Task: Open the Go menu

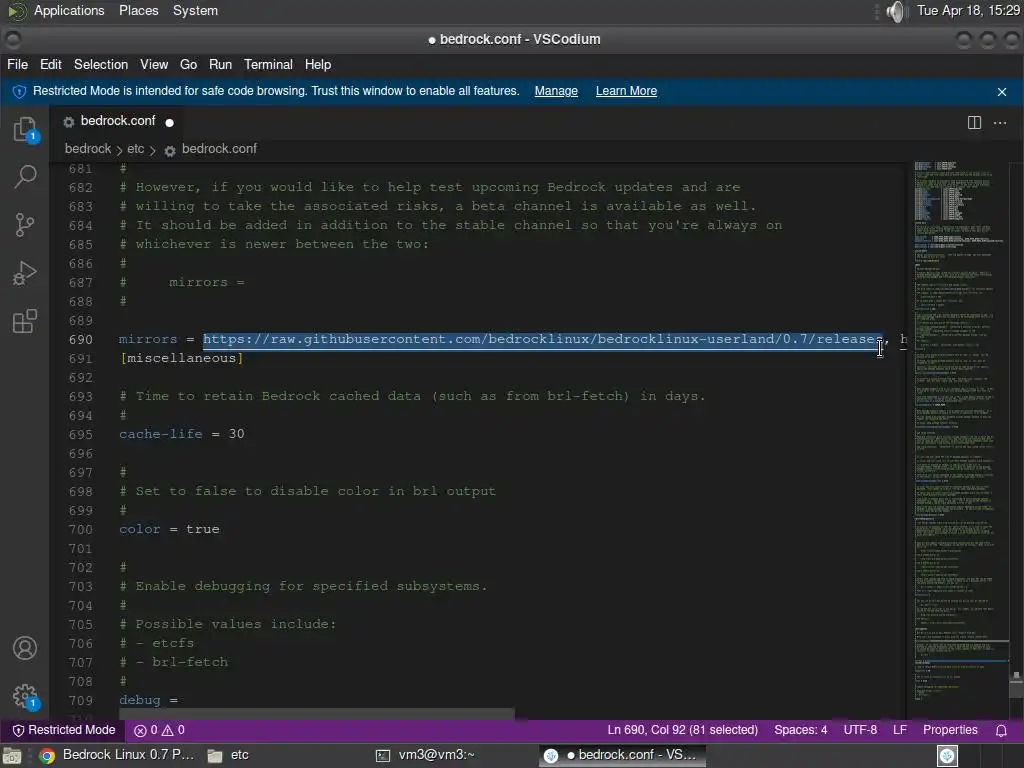Action: click(188, 65)
